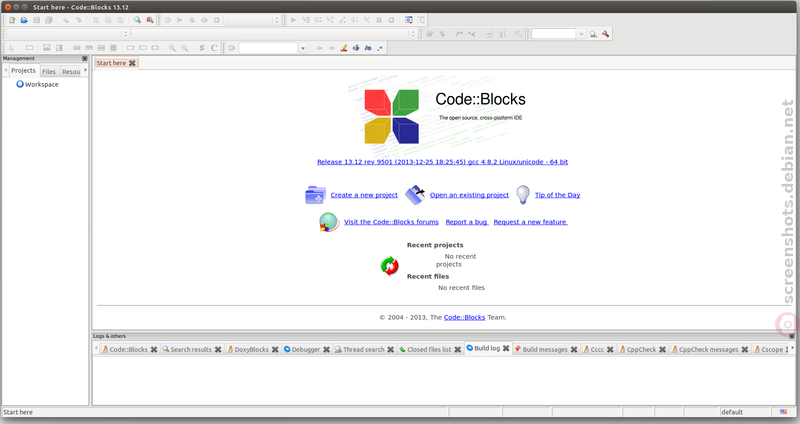
Task: Click the Debug / Continue arrow icon
Action: (293, 20)
